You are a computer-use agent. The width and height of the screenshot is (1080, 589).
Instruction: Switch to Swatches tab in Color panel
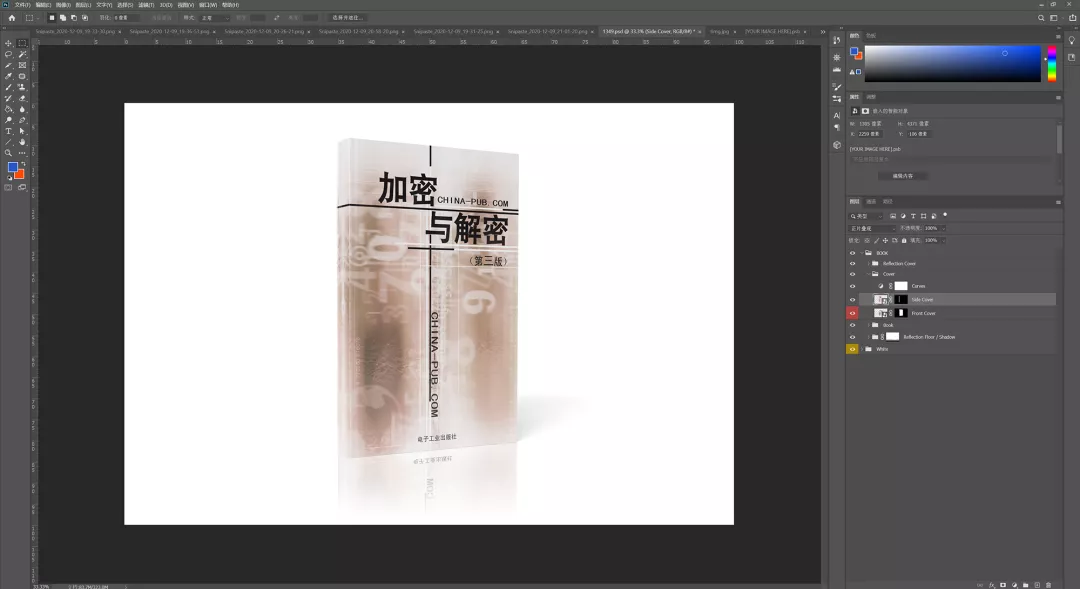(x=871, y=36)
